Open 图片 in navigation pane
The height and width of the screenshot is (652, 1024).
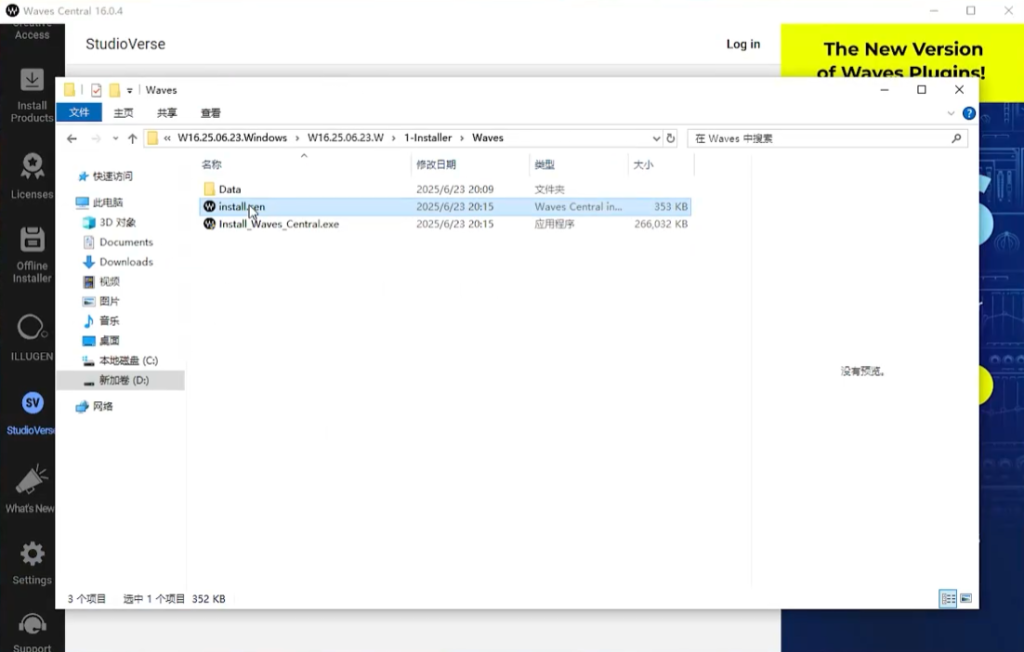(x=109, y=301)
